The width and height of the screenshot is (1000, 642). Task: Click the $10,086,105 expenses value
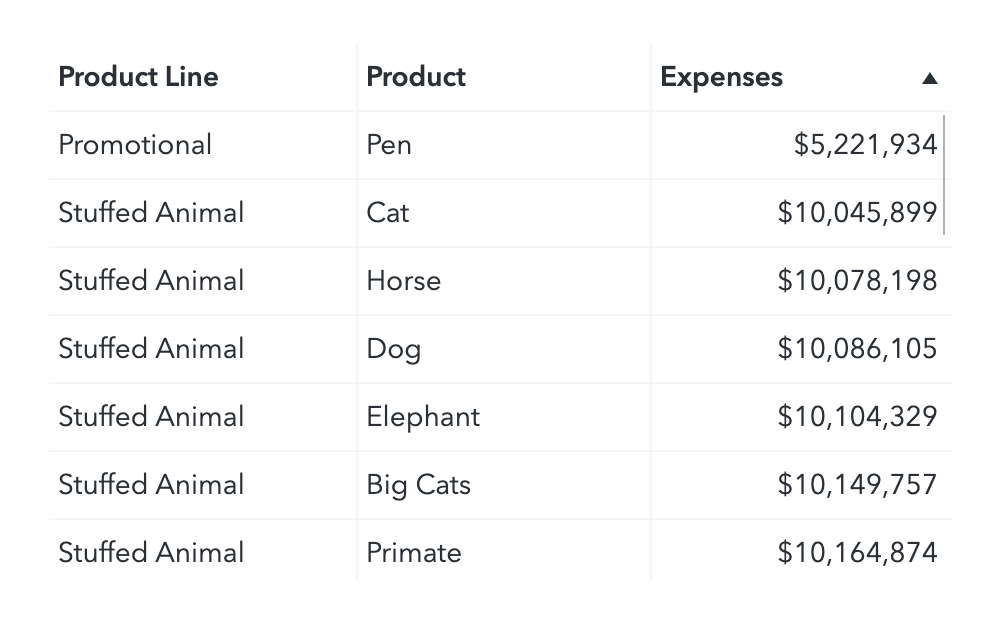tap(857, 349)
